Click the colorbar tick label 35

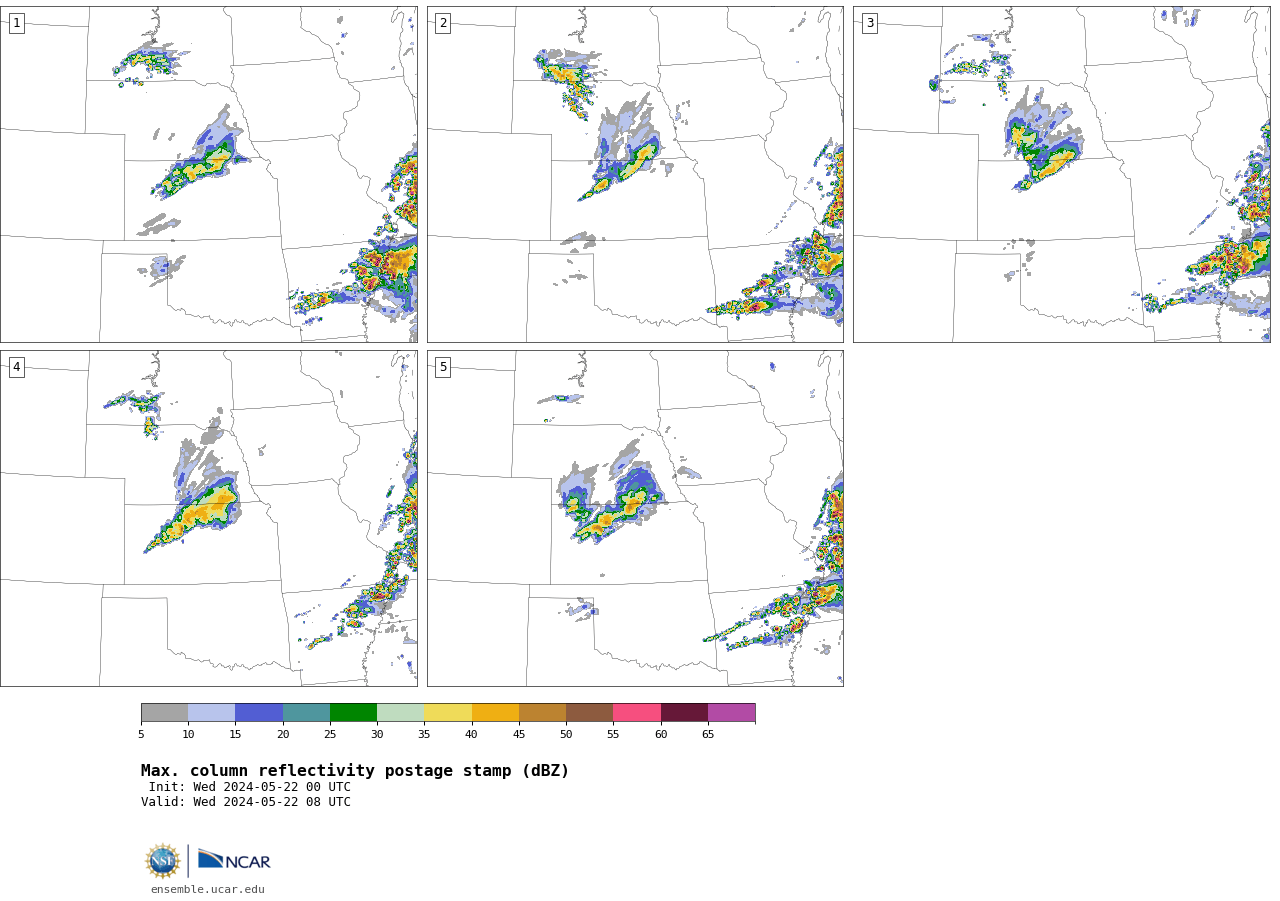click(x=424, y=734)
